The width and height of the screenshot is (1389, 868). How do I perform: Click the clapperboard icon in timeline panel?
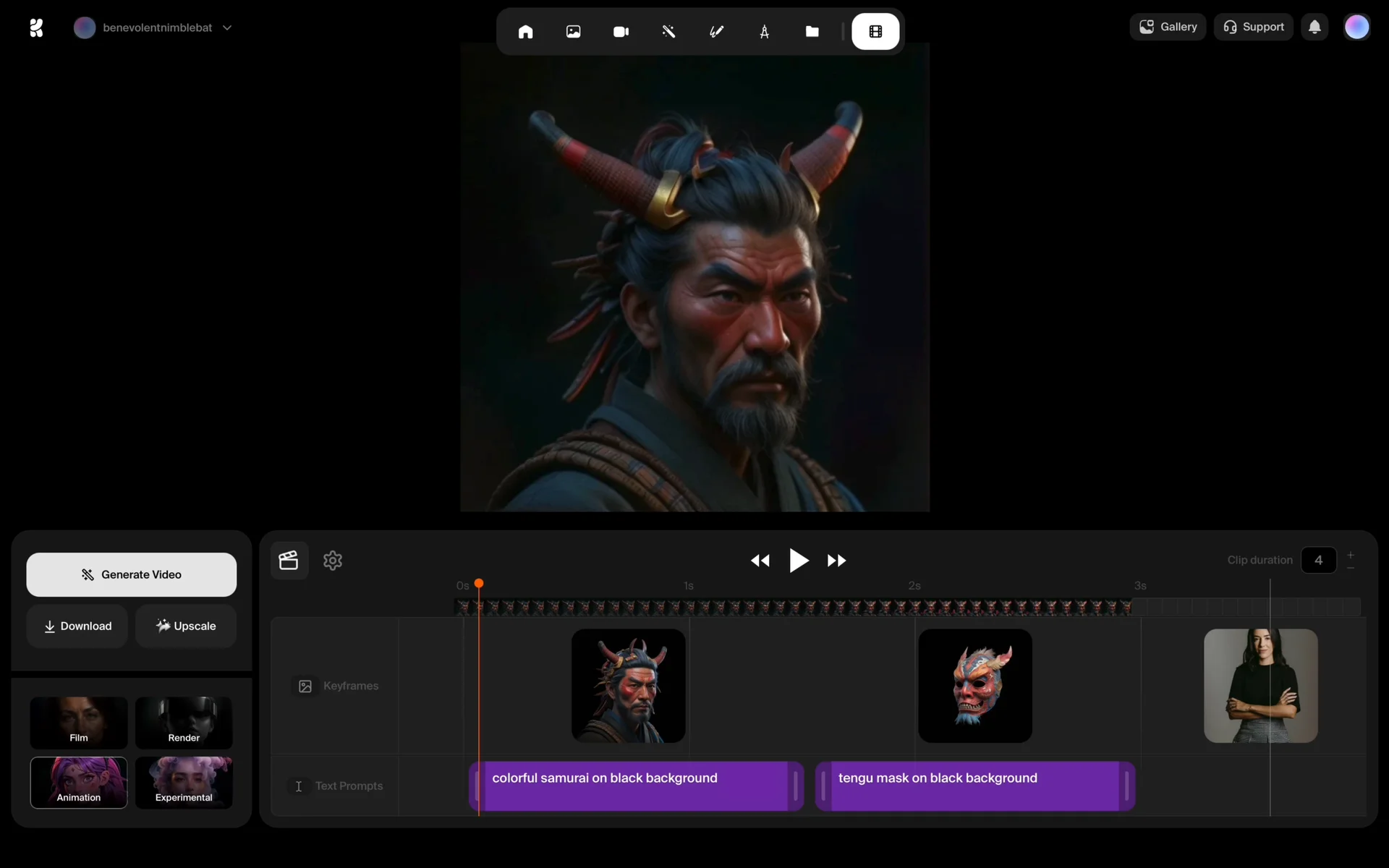click(289, 561)
